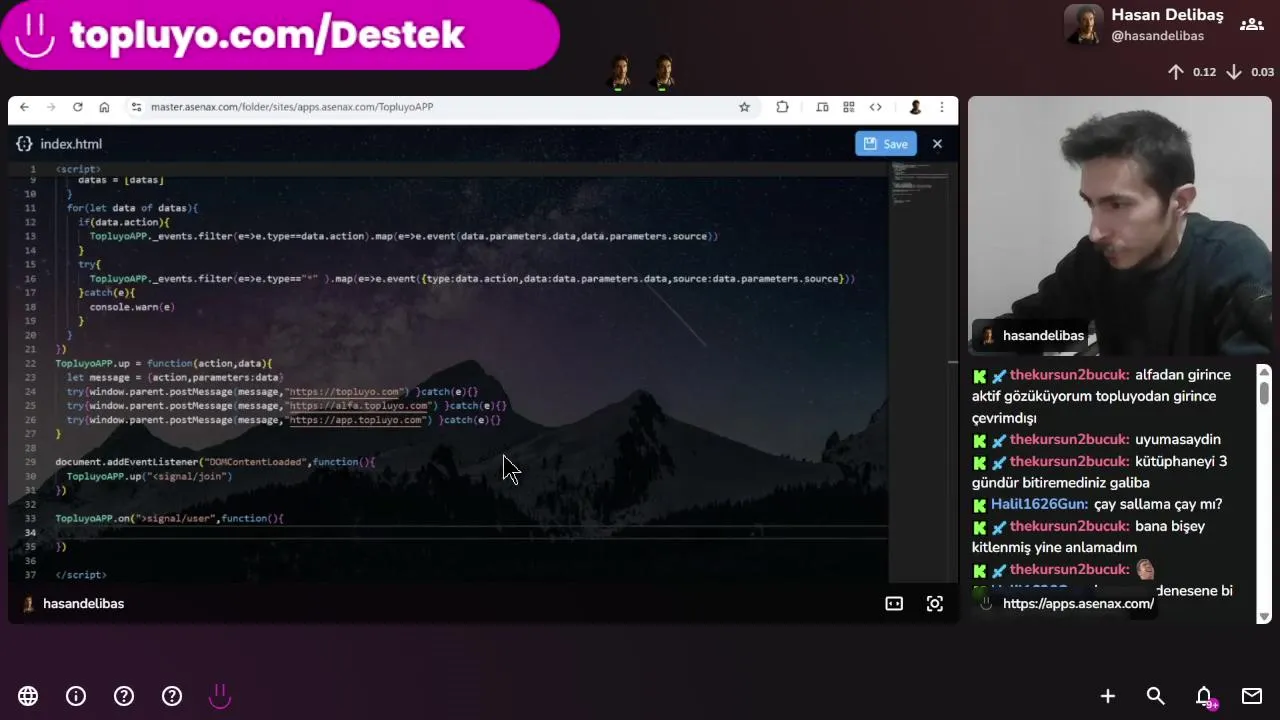This screenshot has width=1280, height=720.
Task: Click the topluyo.com/Destek banner
Action: [280, 35]
